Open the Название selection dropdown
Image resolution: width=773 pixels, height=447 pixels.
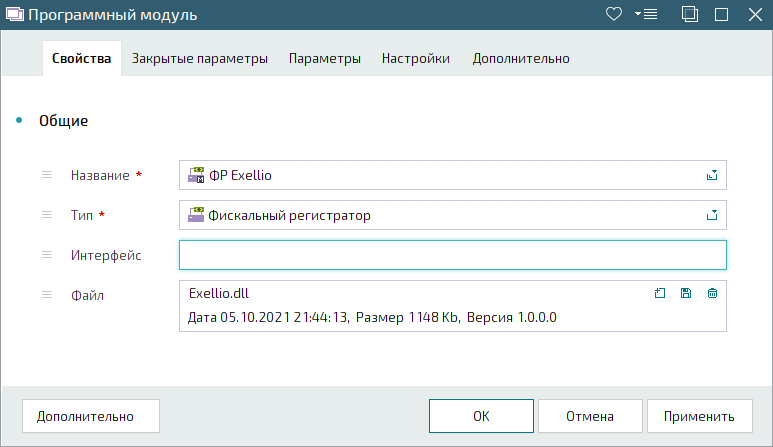[x=712, y=175]
